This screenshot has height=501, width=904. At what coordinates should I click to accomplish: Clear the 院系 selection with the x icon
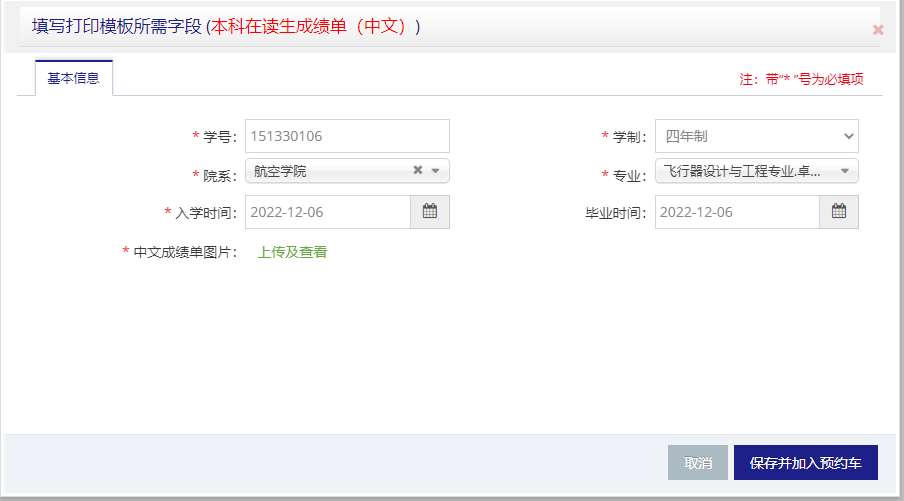418,171
